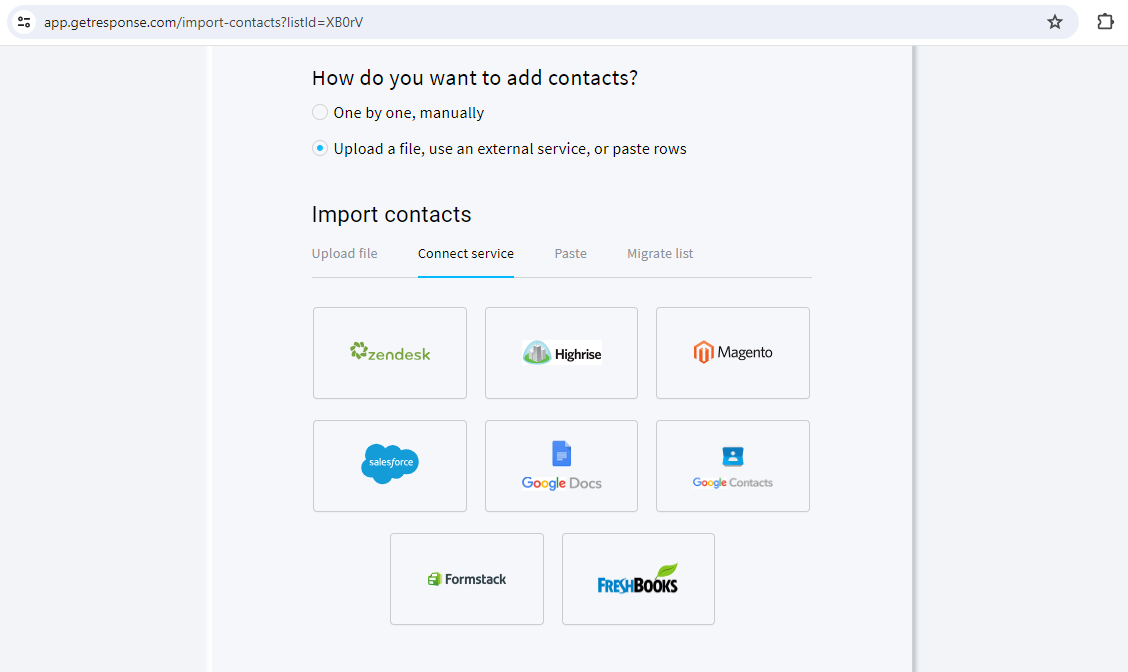Select Zendesk as the import service
The height and width of the screenshot is (672, 1128).
coord(389,353)
